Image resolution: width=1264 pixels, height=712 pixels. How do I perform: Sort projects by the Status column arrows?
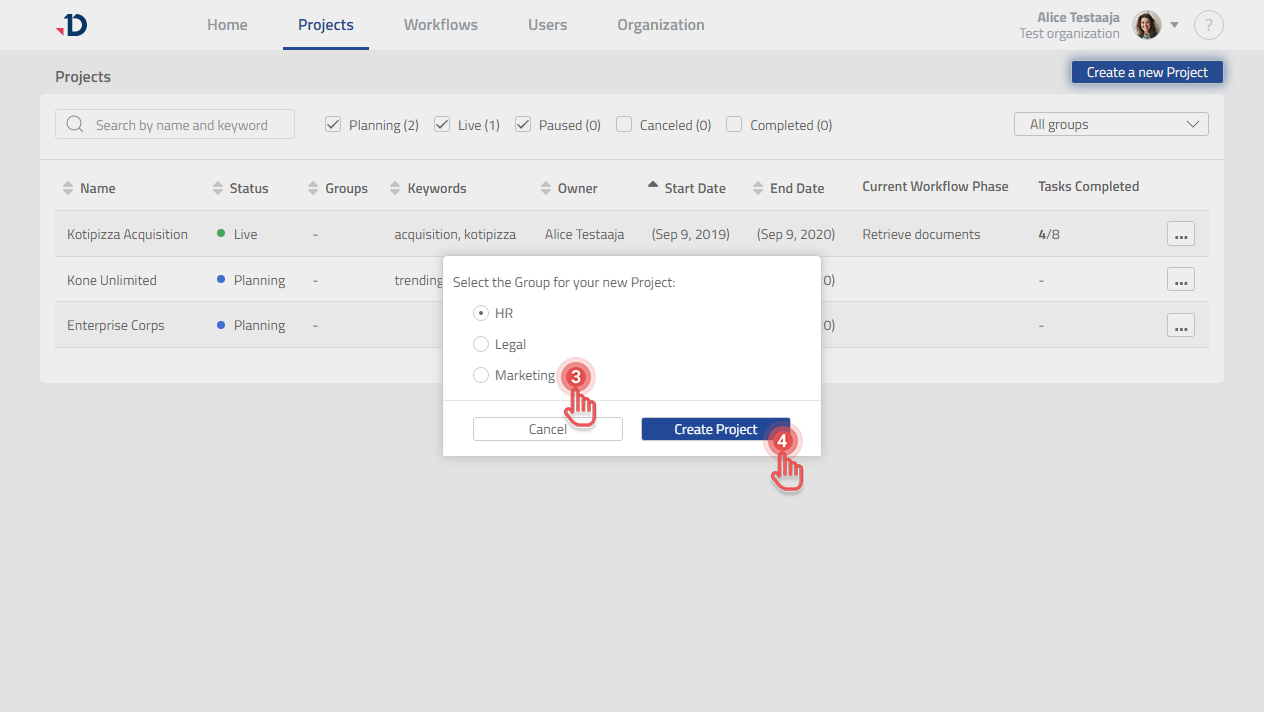(218, 188)
